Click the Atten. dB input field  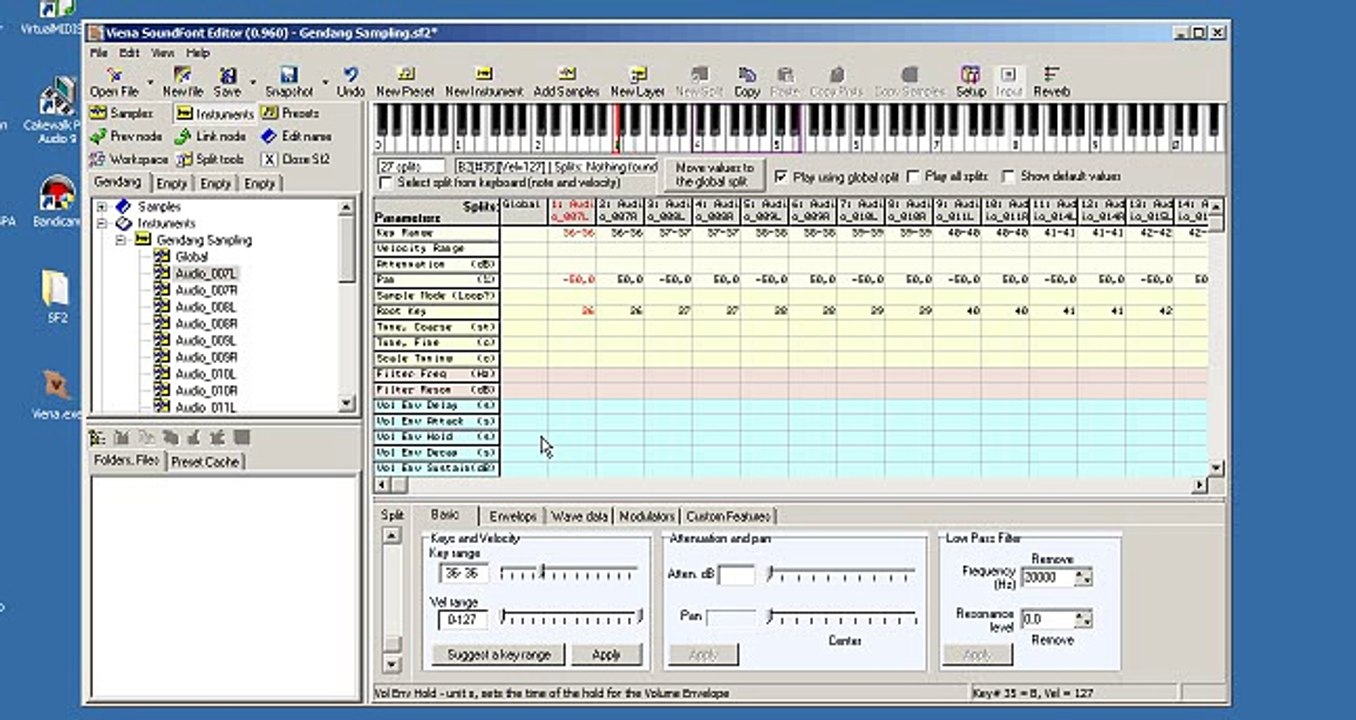(736, 575)
